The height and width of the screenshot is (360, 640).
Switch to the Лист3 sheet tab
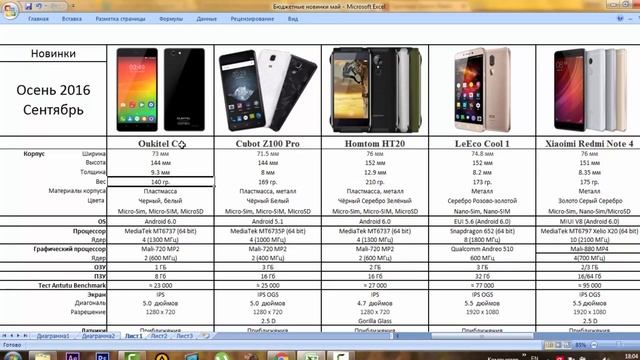tap(184, 336)
